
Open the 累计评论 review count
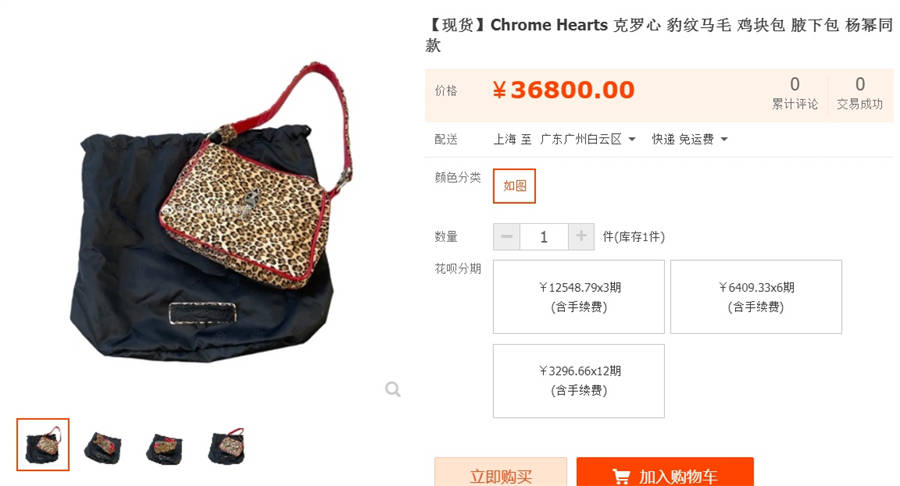coord(795,93)
